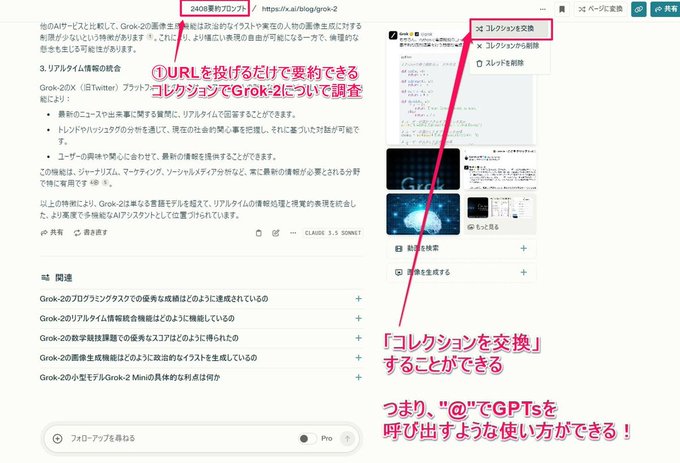Click citation marker 1 in first paragraph
This screenshot has height=463, width=680.
click(150, 37)
